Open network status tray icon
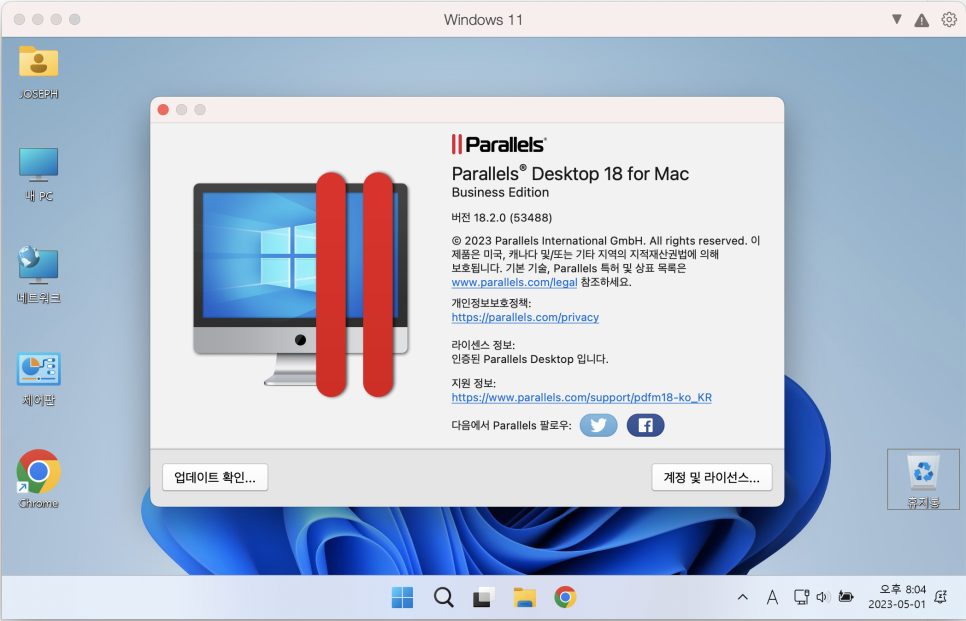 [801, 597]
